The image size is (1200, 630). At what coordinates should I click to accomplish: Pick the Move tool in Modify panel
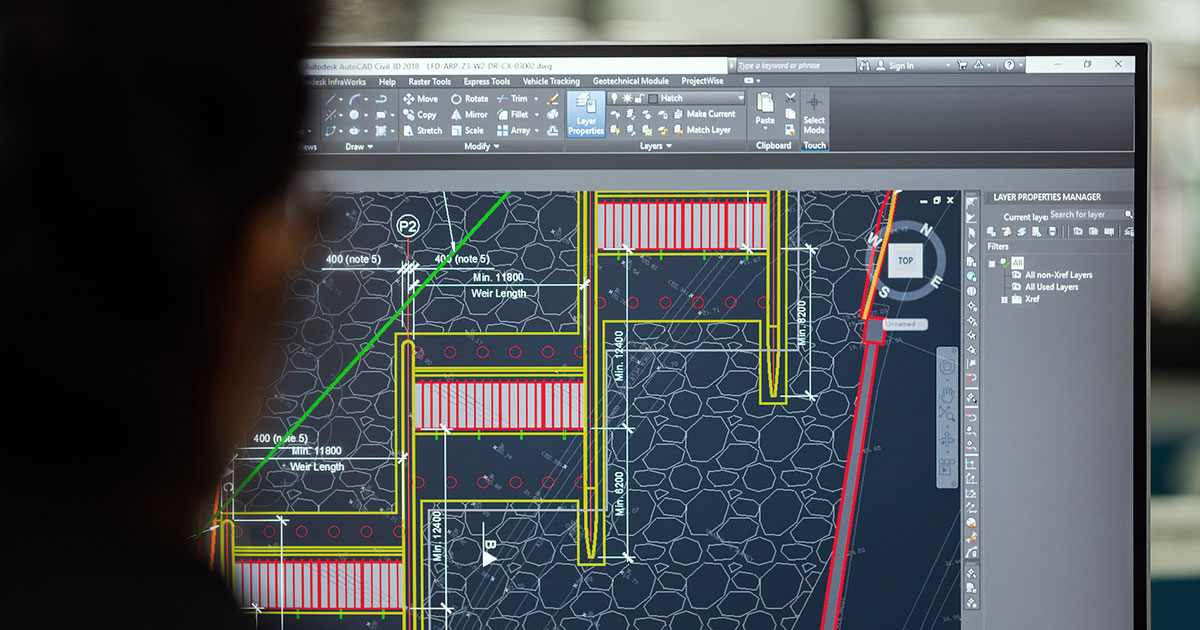tap(420, 99)
